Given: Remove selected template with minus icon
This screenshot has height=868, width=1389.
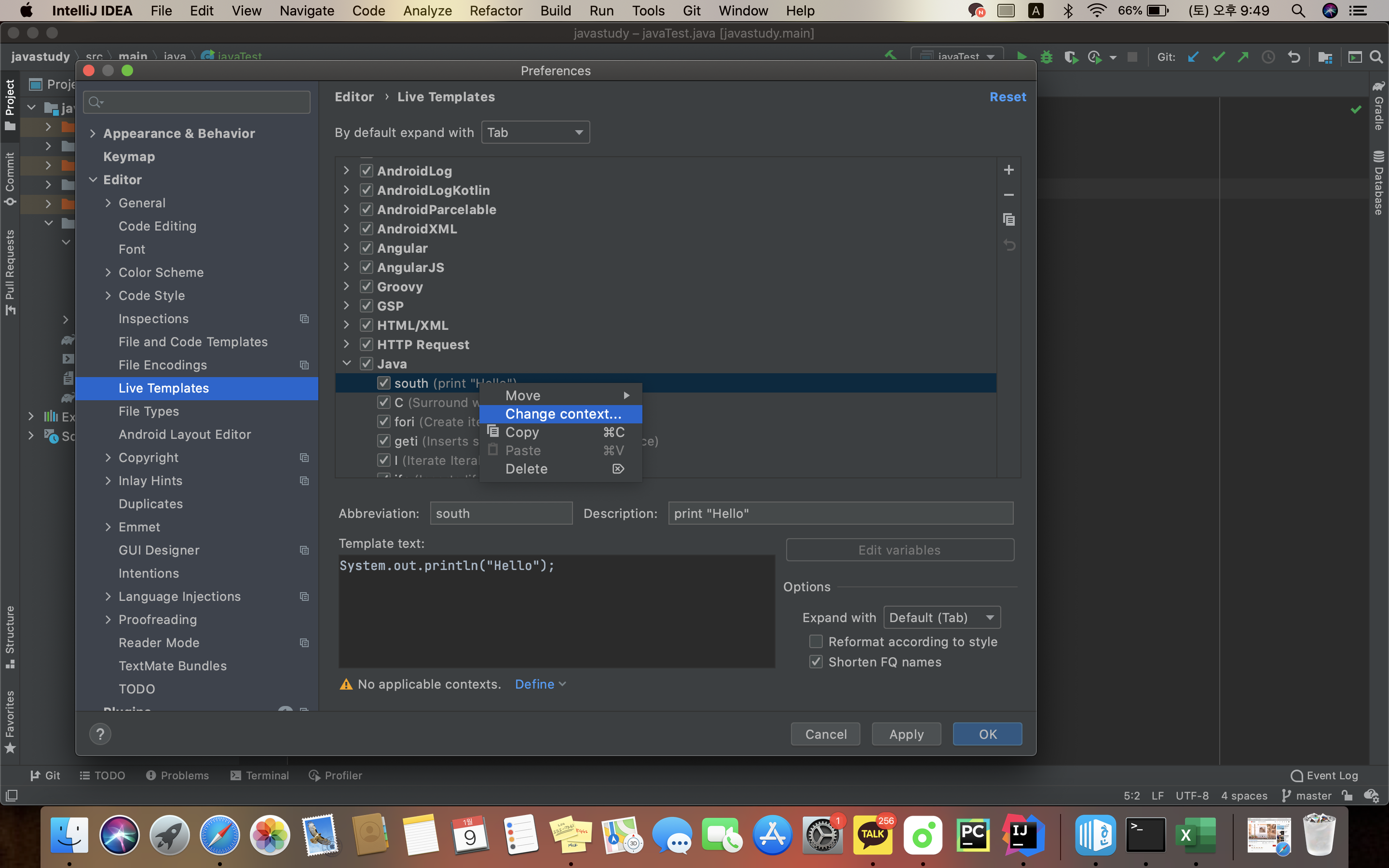Looking at the screenshot, I should pyautogui.click(x=1008, y=195).
